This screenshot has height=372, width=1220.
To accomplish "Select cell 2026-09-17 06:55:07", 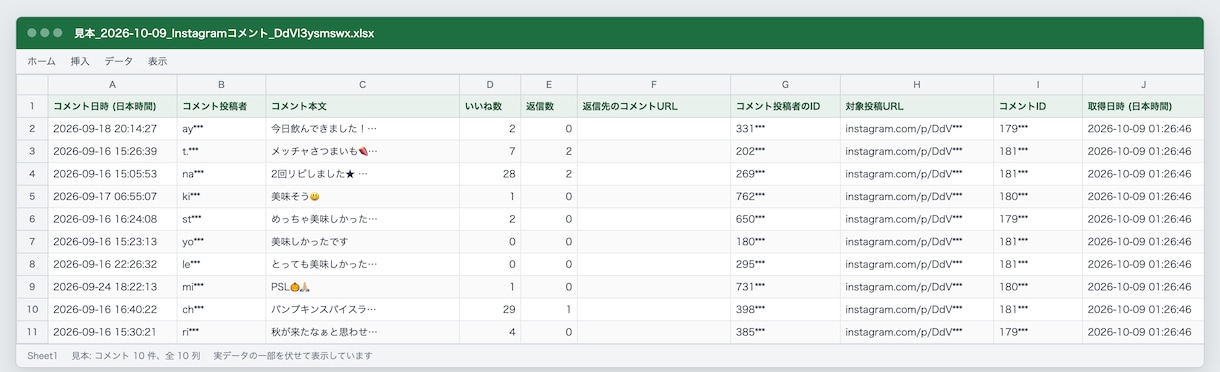I will (x=112, y=196).
